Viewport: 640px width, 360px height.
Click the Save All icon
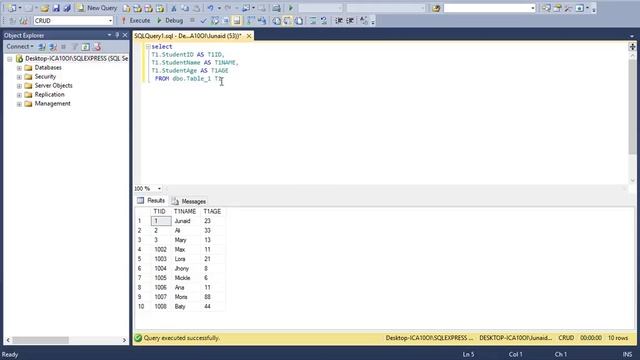(x=67, y=8)
